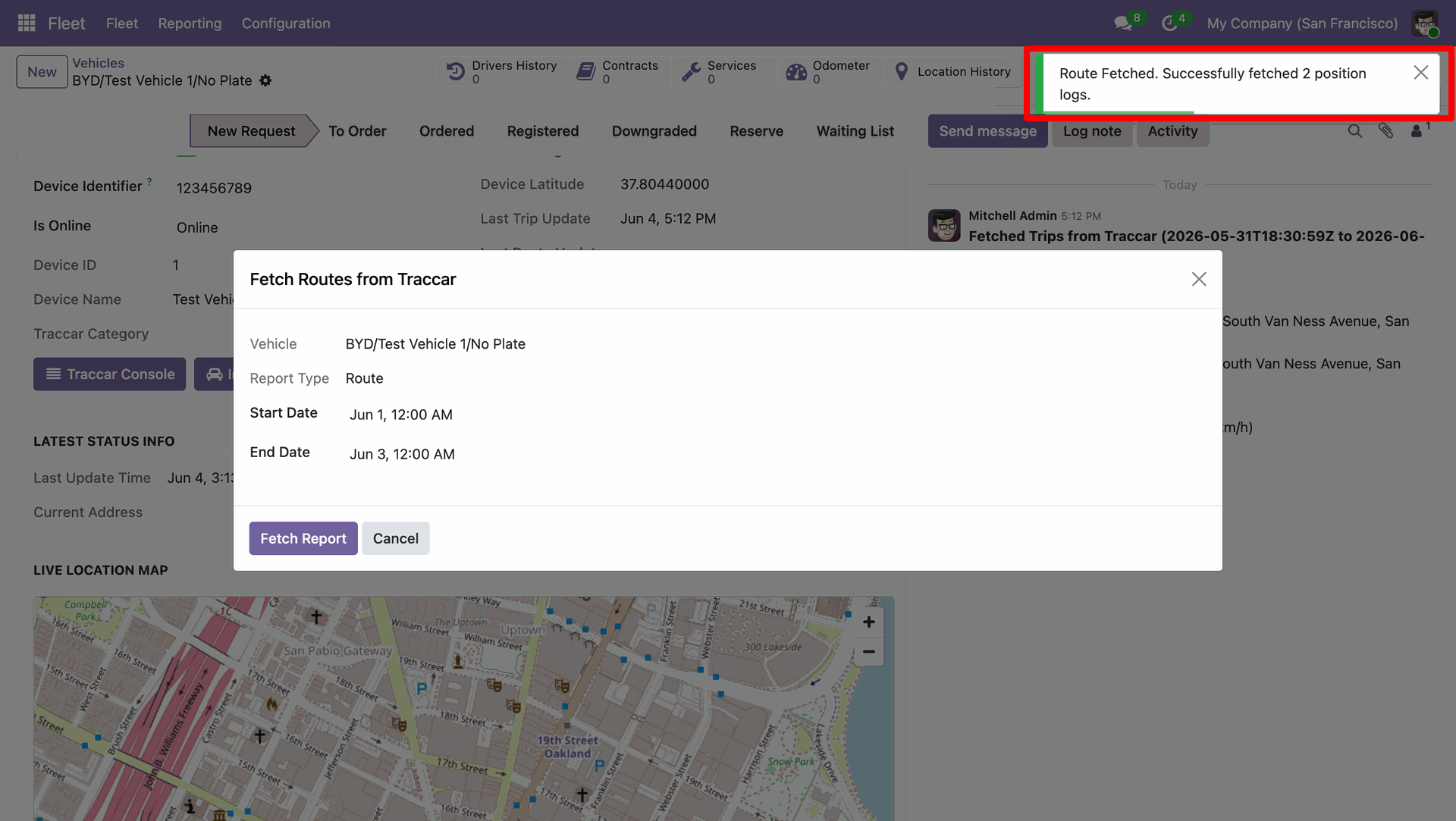Click the New vehicle button

point(42,72)
